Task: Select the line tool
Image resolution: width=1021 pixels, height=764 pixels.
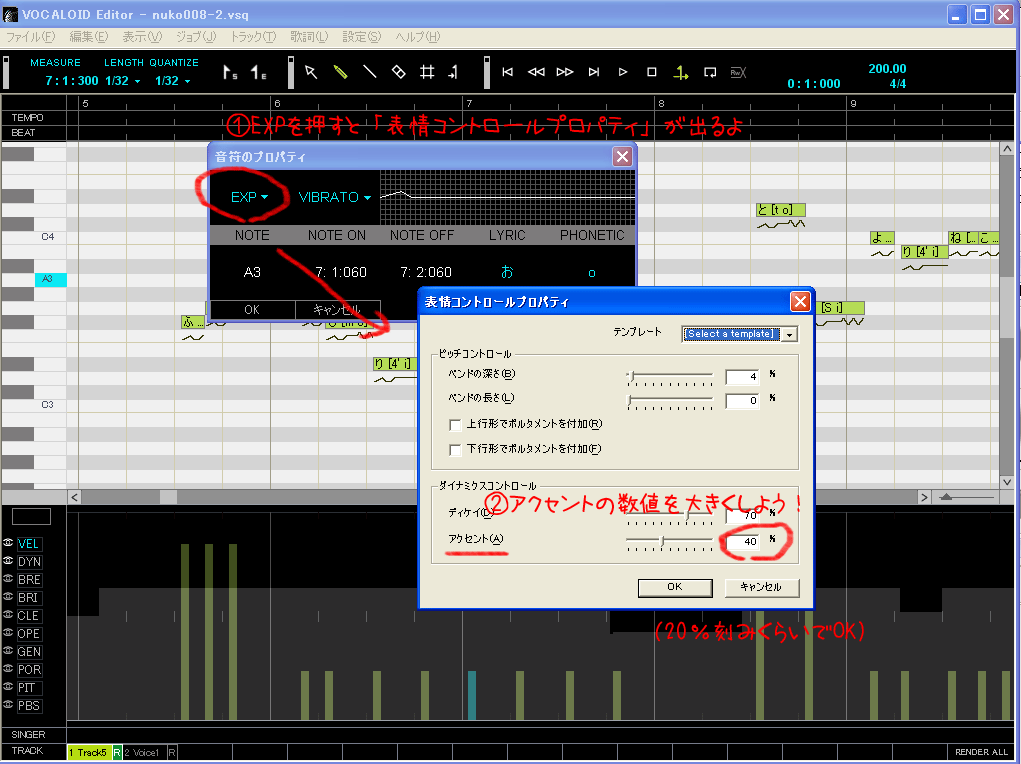Action: pyautogui.click(x=369, y=72)
